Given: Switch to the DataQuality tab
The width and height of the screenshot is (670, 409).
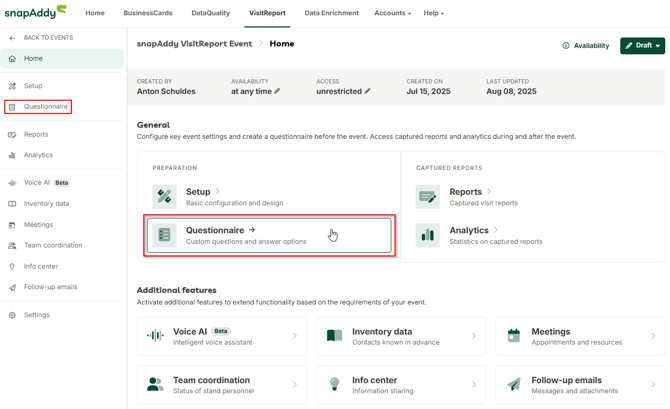Looking at the screenshot, I should pos(211,13).
